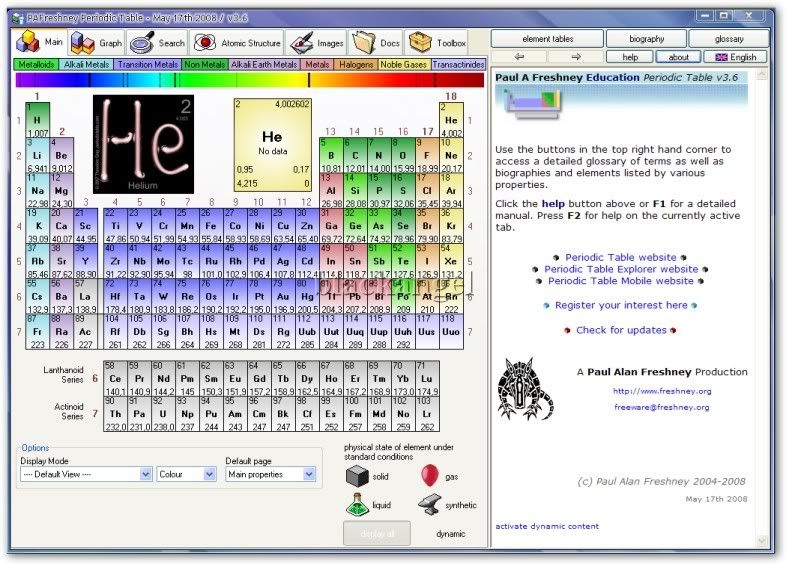Open the Graph tab

coord(98,43)
